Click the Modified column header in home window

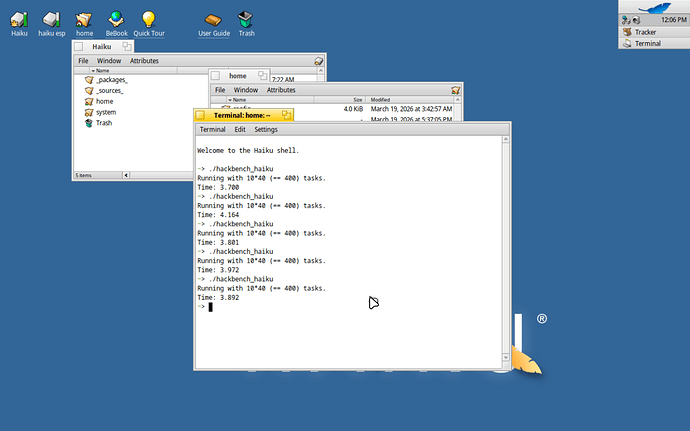tap(381, 100)
